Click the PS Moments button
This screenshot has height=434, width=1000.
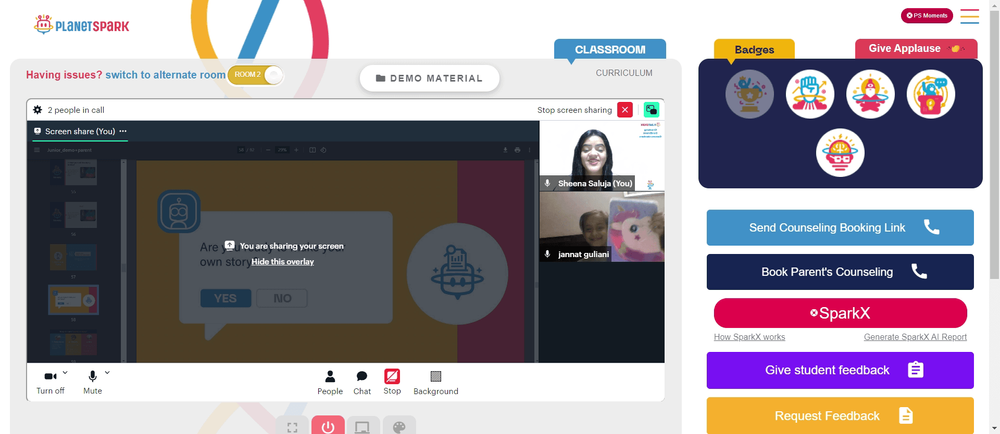(x=927, y=15)
